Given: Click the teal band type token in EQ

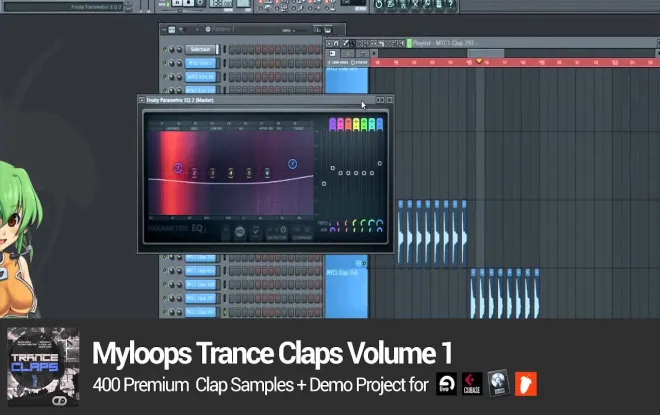Looking at the screenshot, I should [372, 124].
